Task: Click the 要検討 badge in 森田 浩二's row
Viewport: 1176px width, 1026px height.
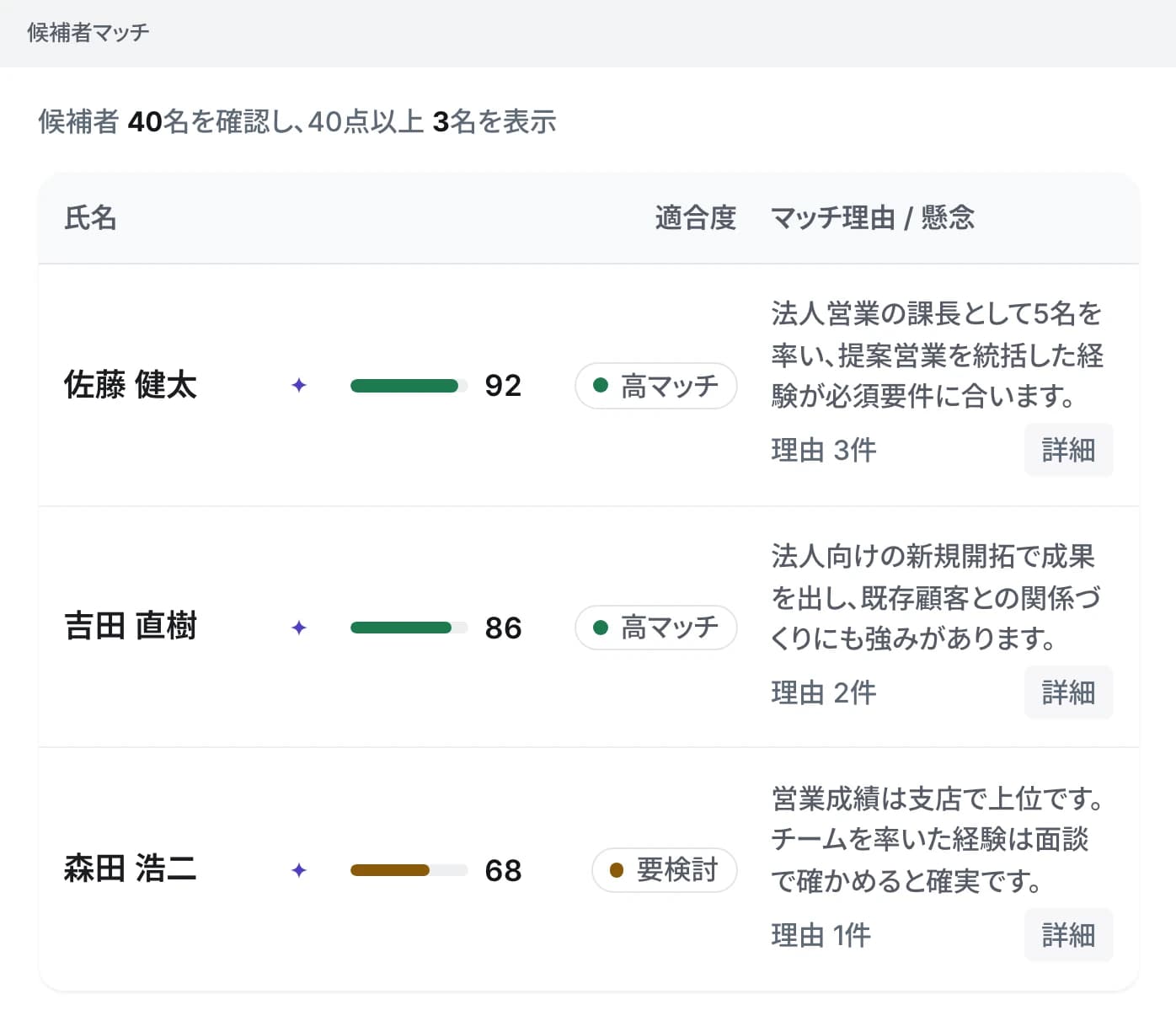Action: (x=665, y=870)
